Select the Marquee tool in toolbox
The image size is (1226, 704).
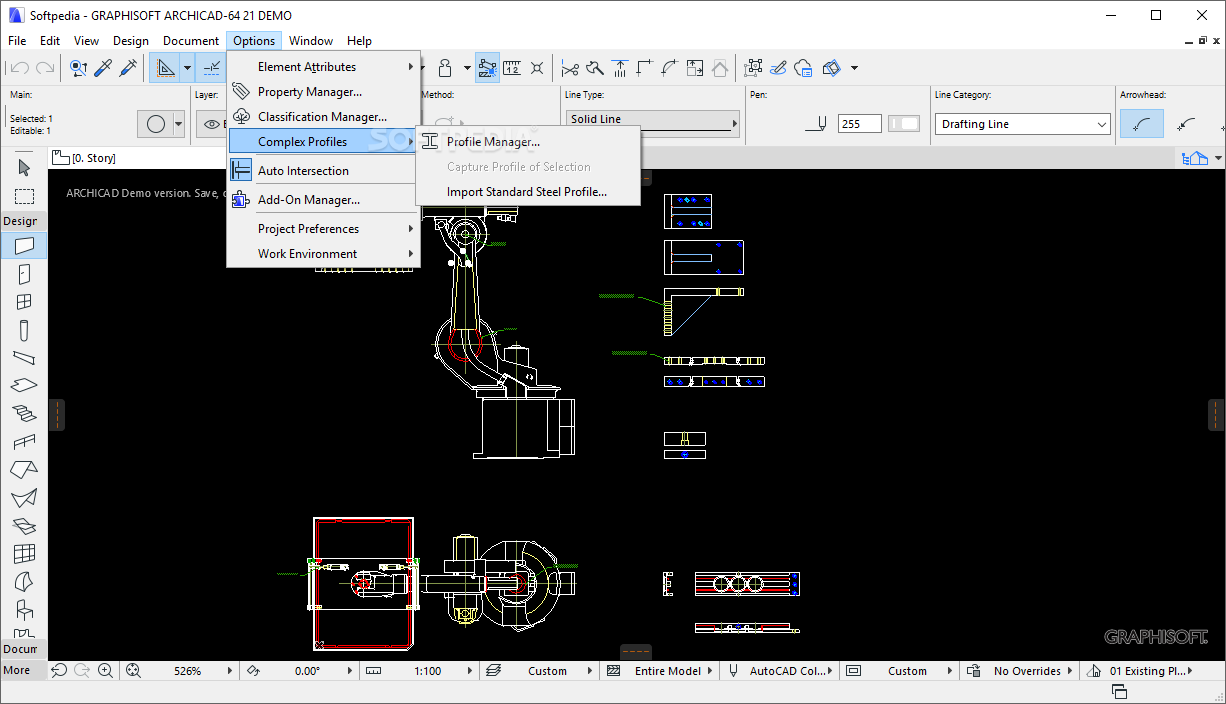click(24, 196)
